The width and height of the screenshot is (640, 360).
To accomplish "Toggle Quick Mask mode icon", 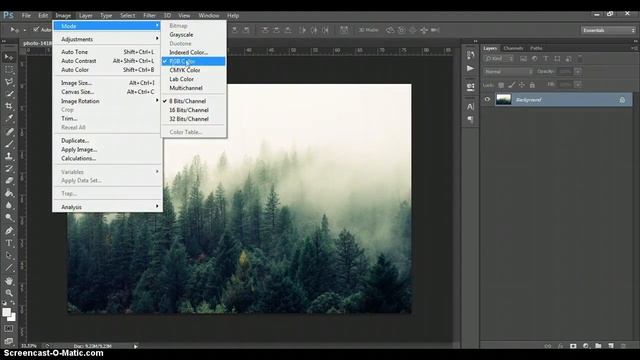I will click(x=9, y=329).
